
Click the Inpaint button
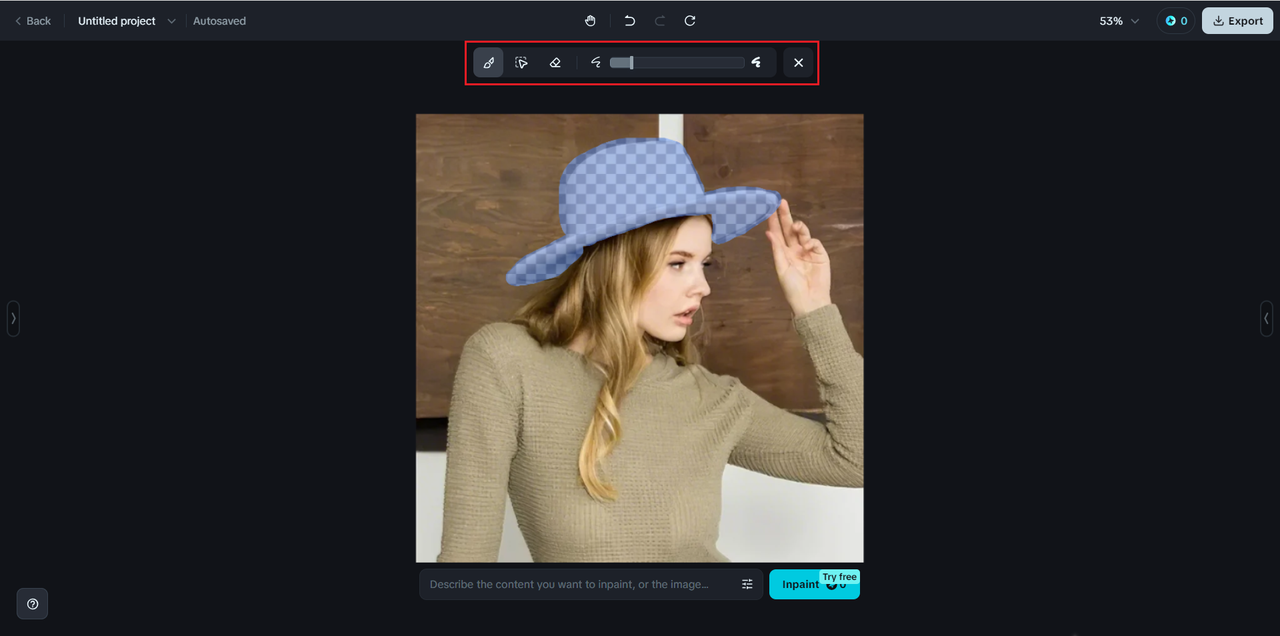point(814,585)
